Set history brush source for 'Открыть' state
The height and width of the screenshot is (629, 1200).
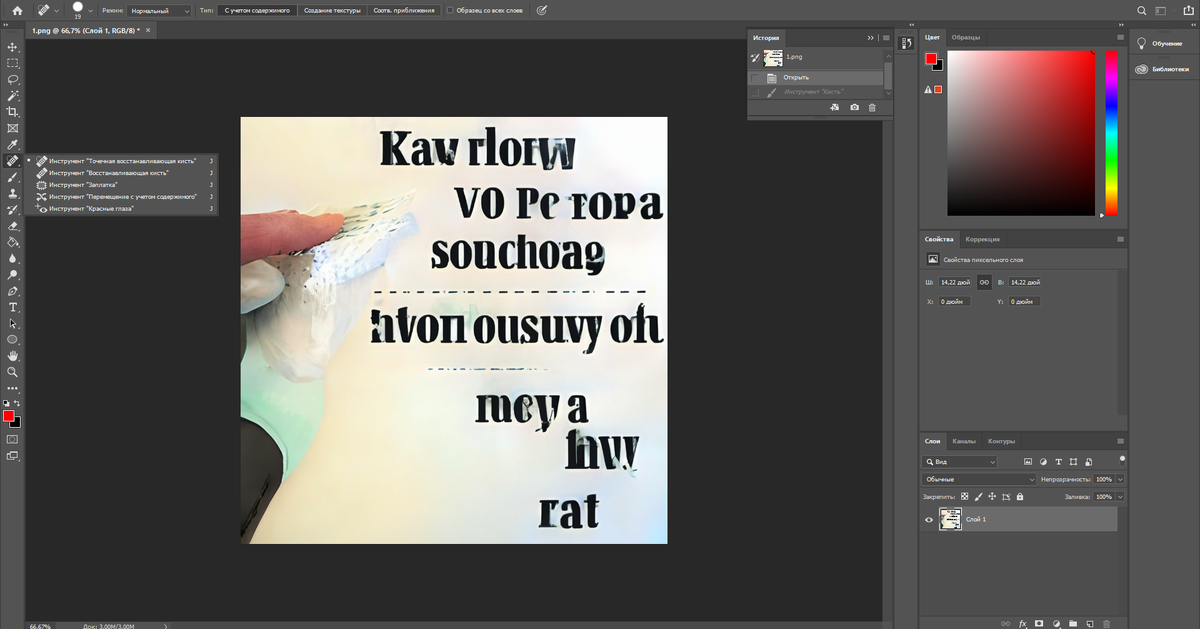point(756,77)
